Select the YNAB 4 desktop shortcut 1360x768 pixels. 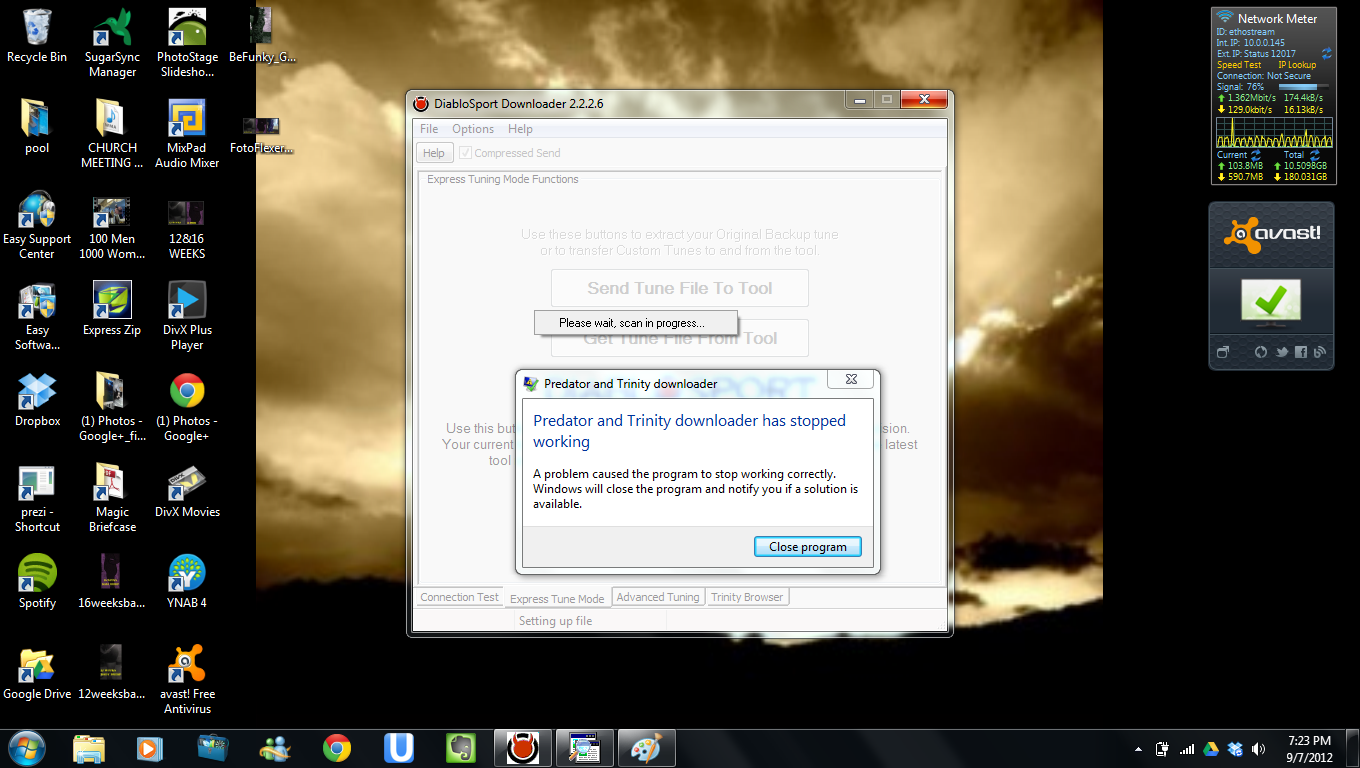click(x=187, y=582)
